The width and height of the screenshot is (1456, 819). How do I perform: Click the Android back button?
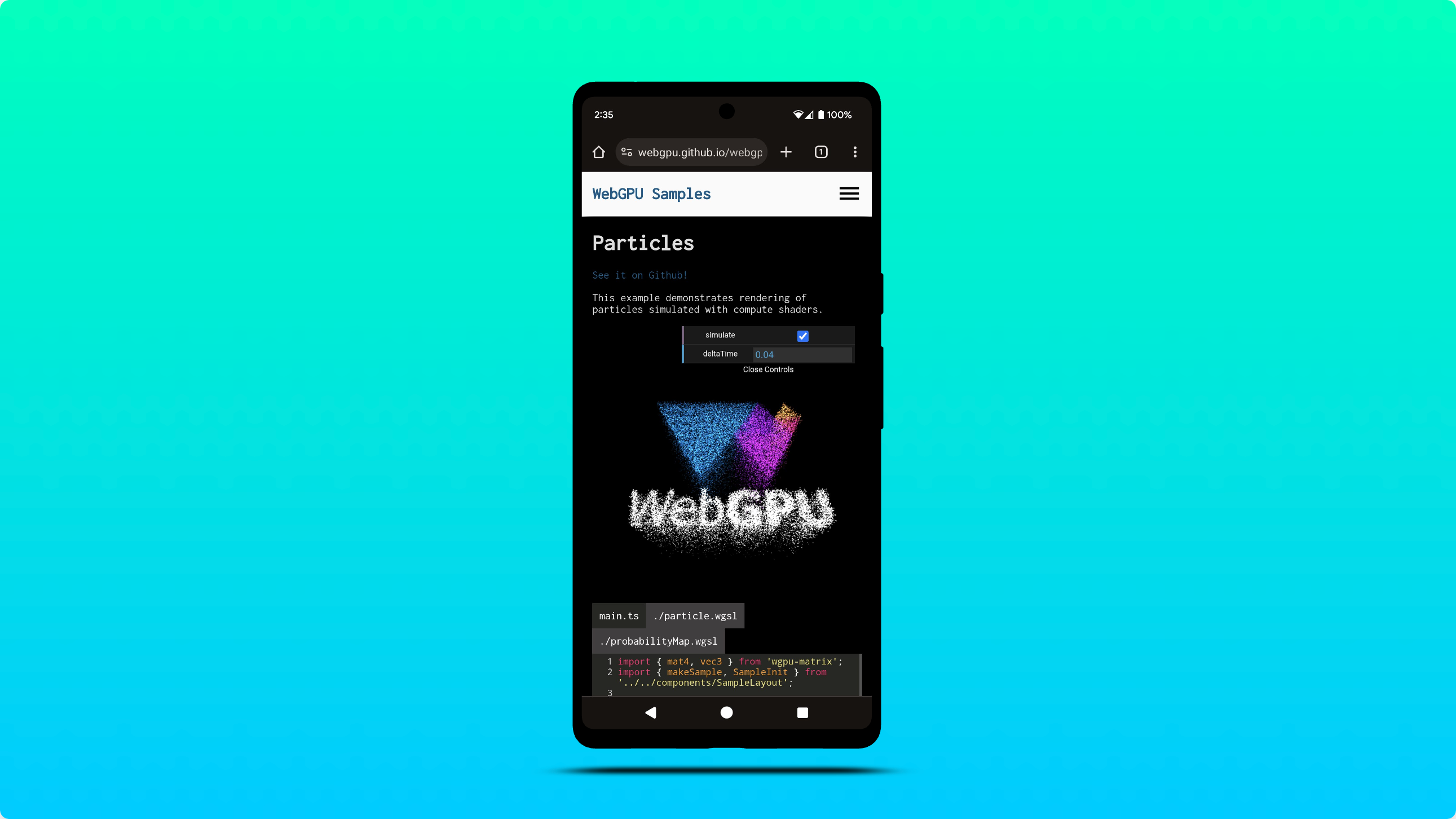651,712
